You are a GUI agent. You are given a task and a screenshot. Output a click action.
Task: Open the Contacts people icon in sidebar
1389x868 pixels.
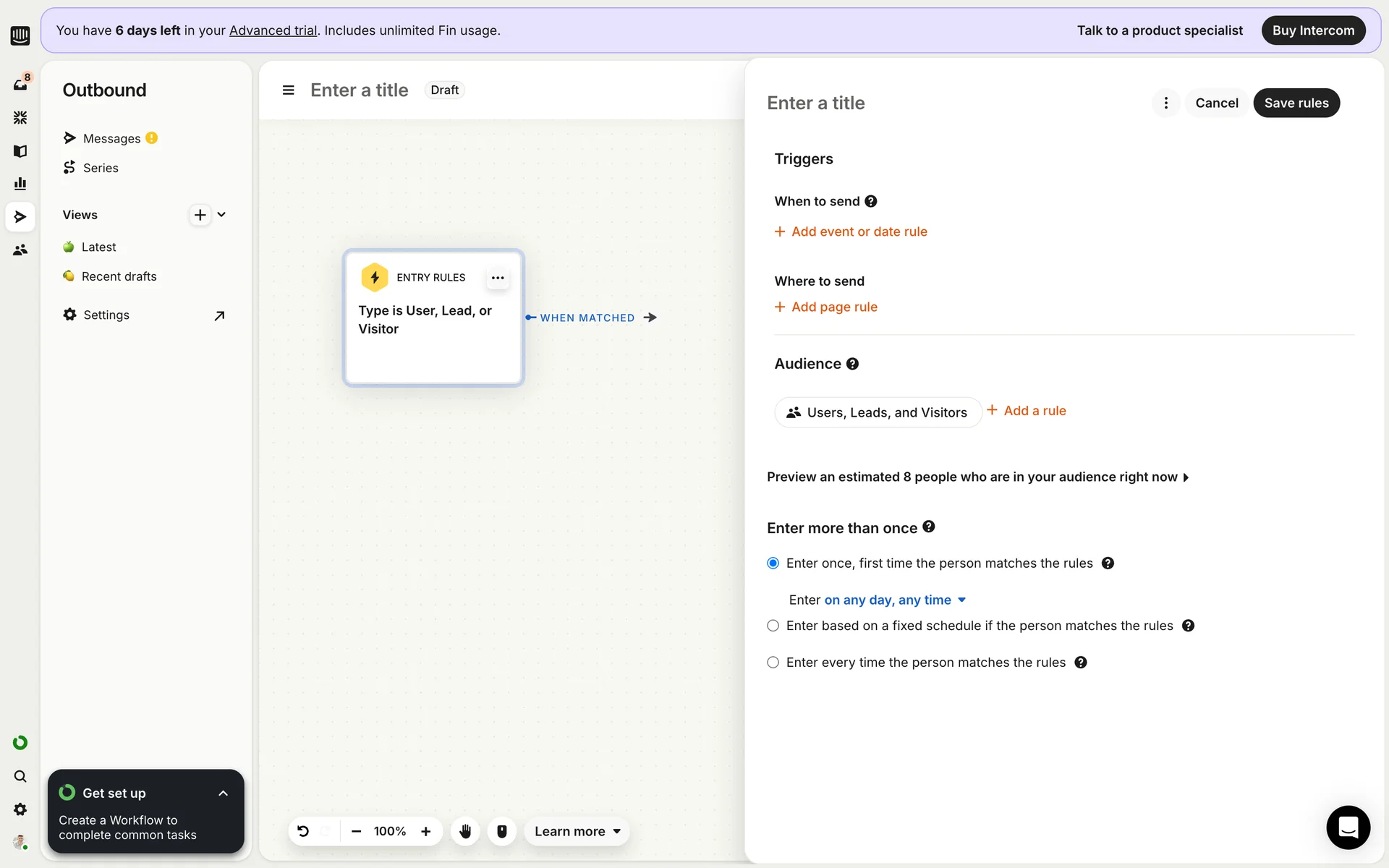(20, 250)
